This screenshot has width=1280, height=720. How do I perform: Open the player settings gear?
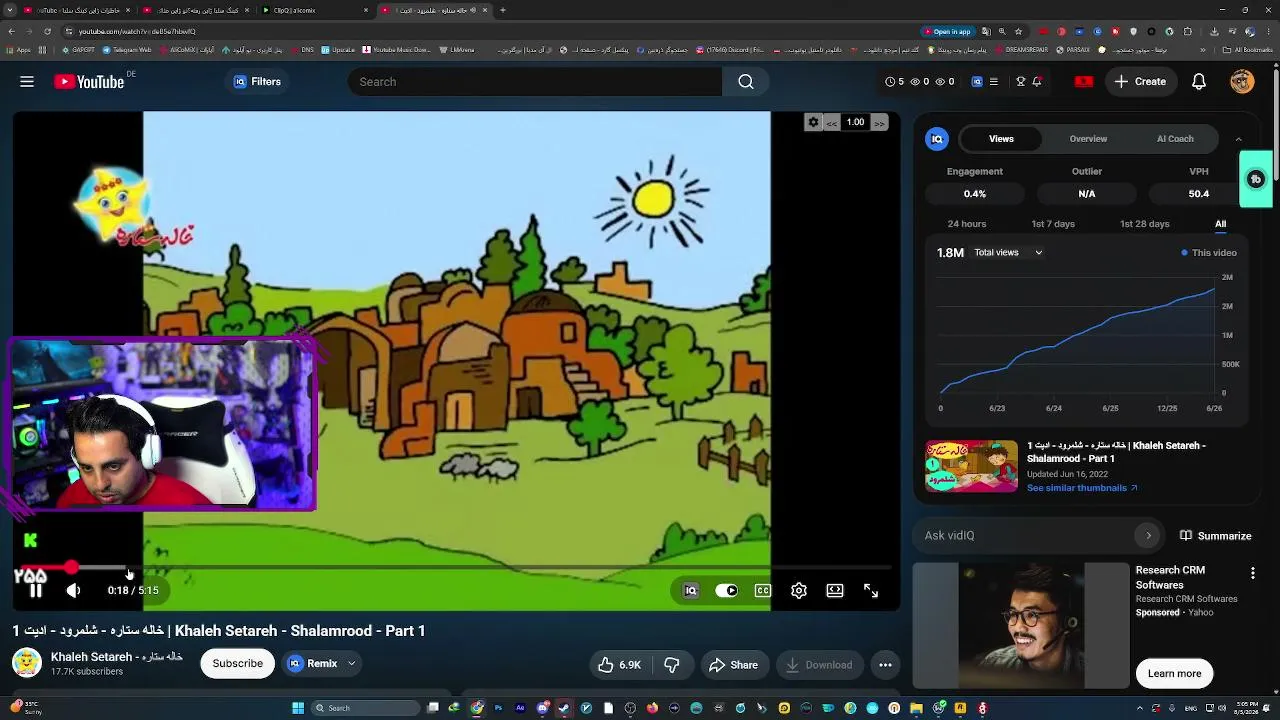point(799,591)
